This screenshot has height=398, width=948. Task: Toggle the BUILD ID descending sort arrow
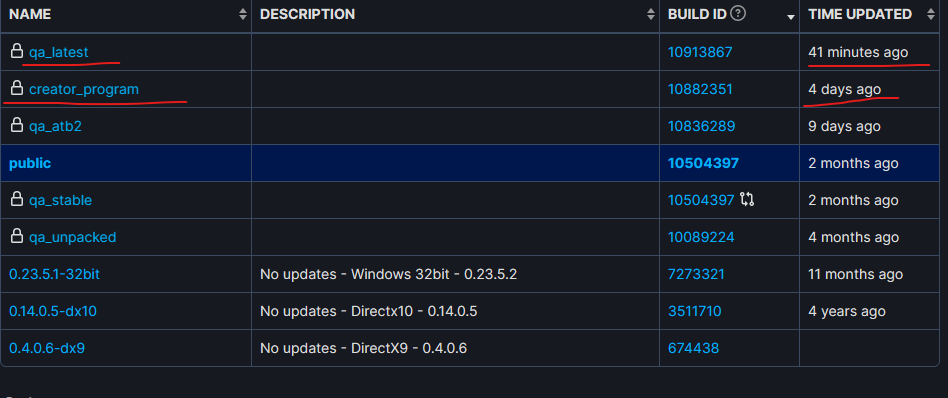coord(791,18)
